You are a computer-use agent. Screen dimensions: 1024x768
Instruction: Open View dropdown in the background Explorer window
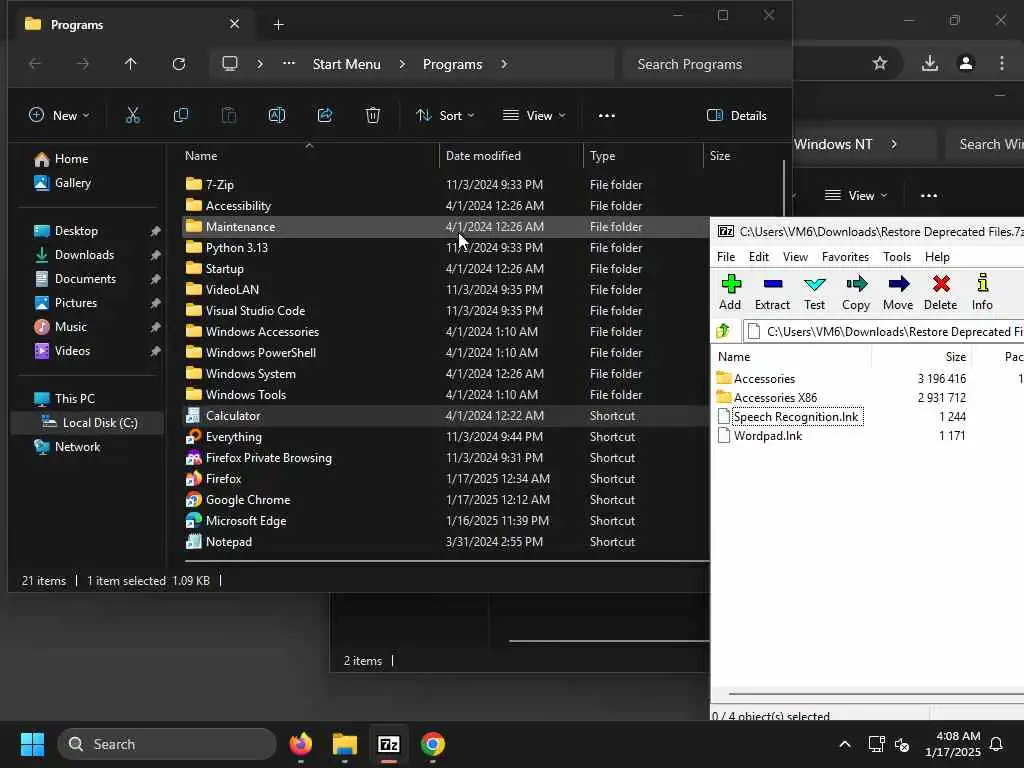pyautogui.click(x=856, y=195)
